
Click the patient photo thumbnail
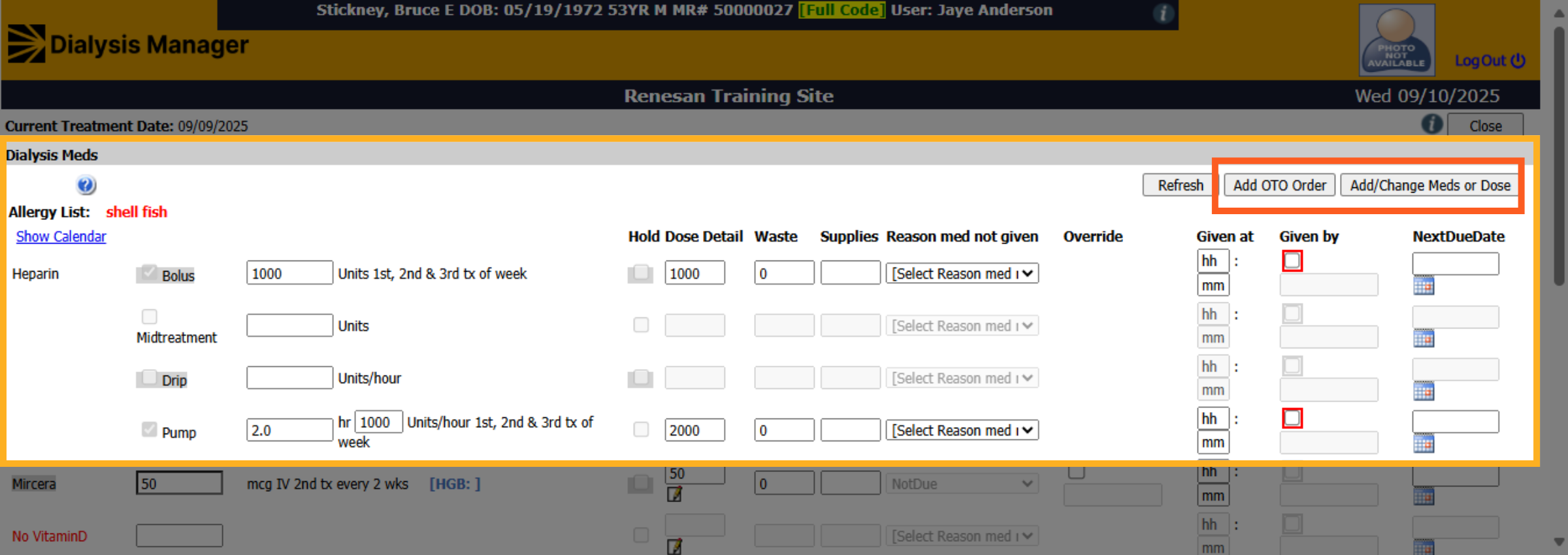click(1397, 39)
